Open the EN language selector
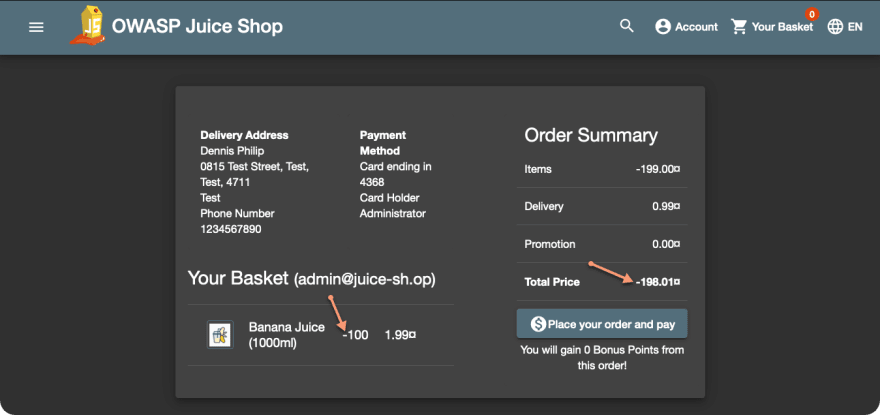 pos(845,26)
